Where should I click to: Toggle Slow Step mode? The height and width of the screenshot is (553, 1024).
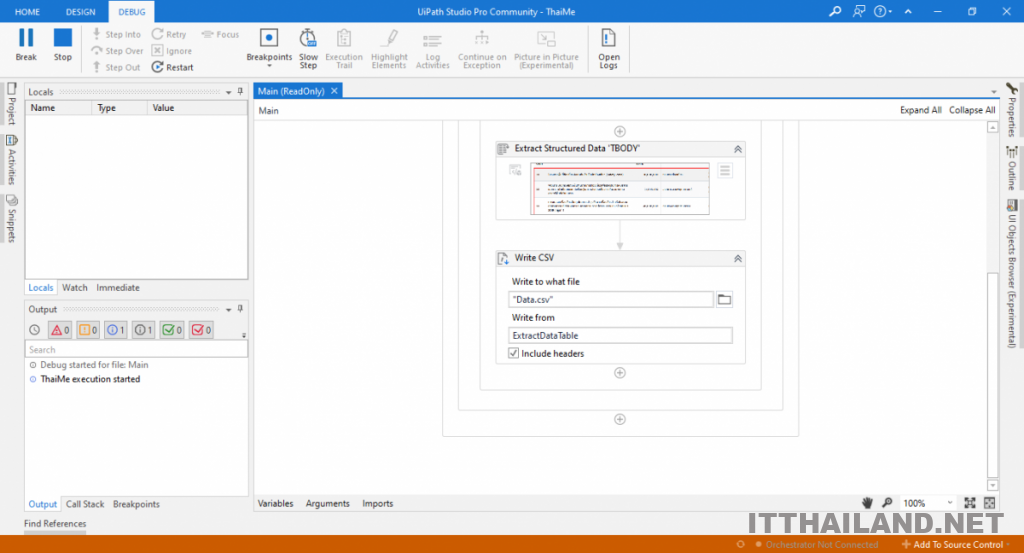(308, 48)
